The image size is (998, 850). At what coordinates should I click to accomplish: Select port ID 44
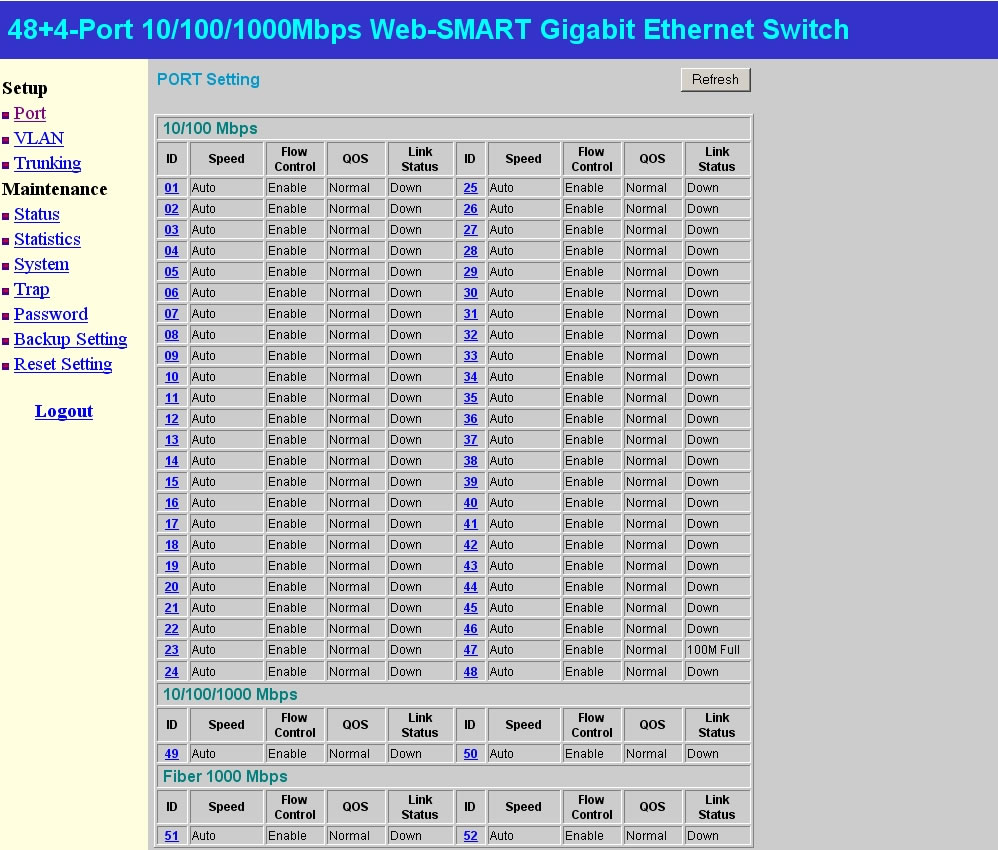[x=470, y=587]
